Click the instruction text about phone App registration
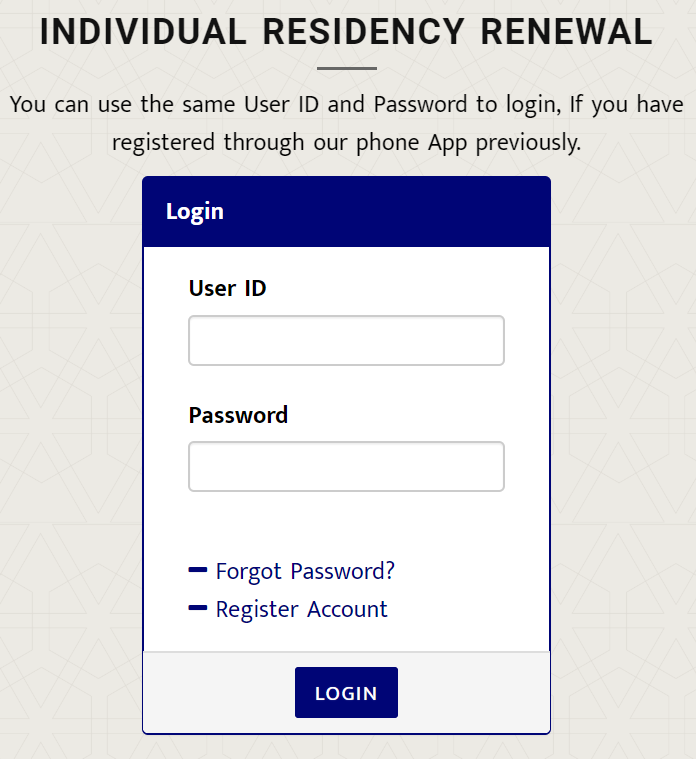The height and width of the screenshot is (759, 696). (347, 123)
